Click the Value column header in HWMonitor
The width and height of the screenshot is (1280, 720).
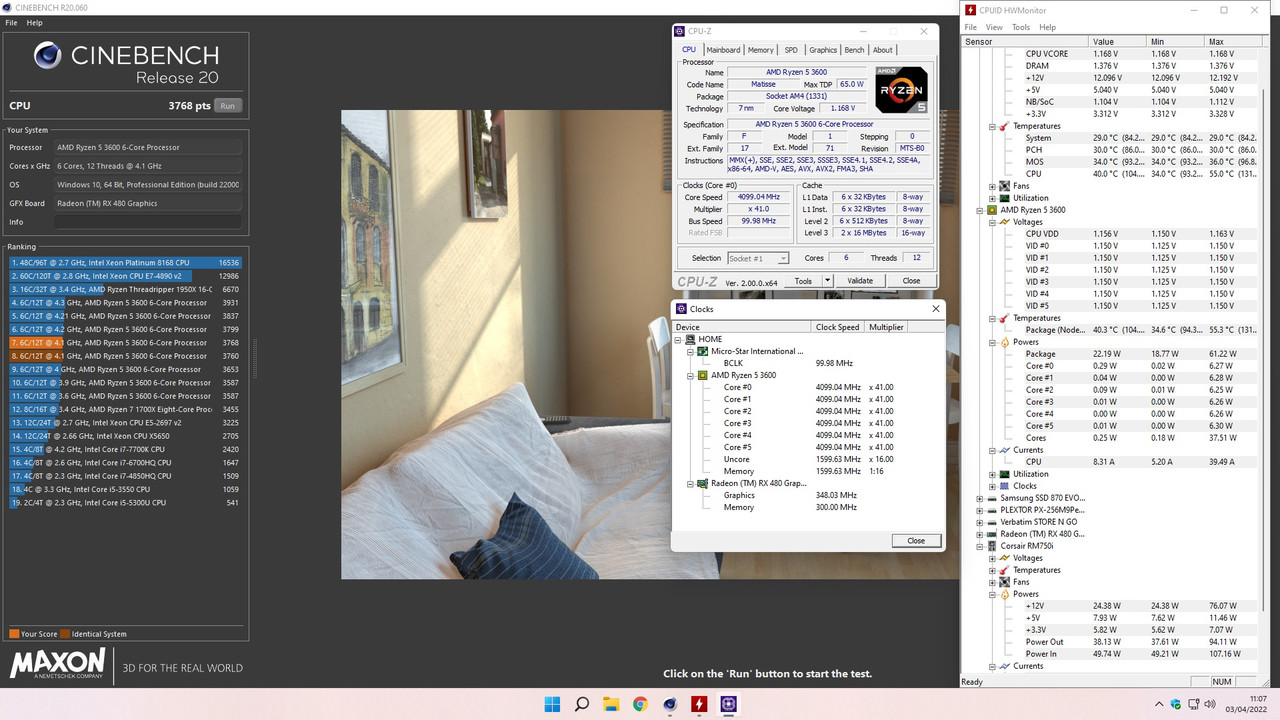point(1119,42)
